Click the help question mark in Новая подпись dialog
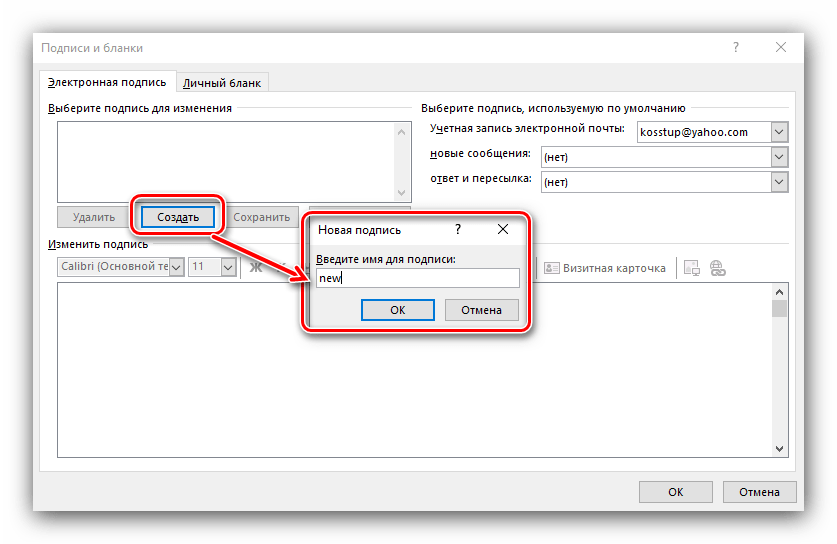The height and width of the screenshot is (544, 837). [458, 229]
